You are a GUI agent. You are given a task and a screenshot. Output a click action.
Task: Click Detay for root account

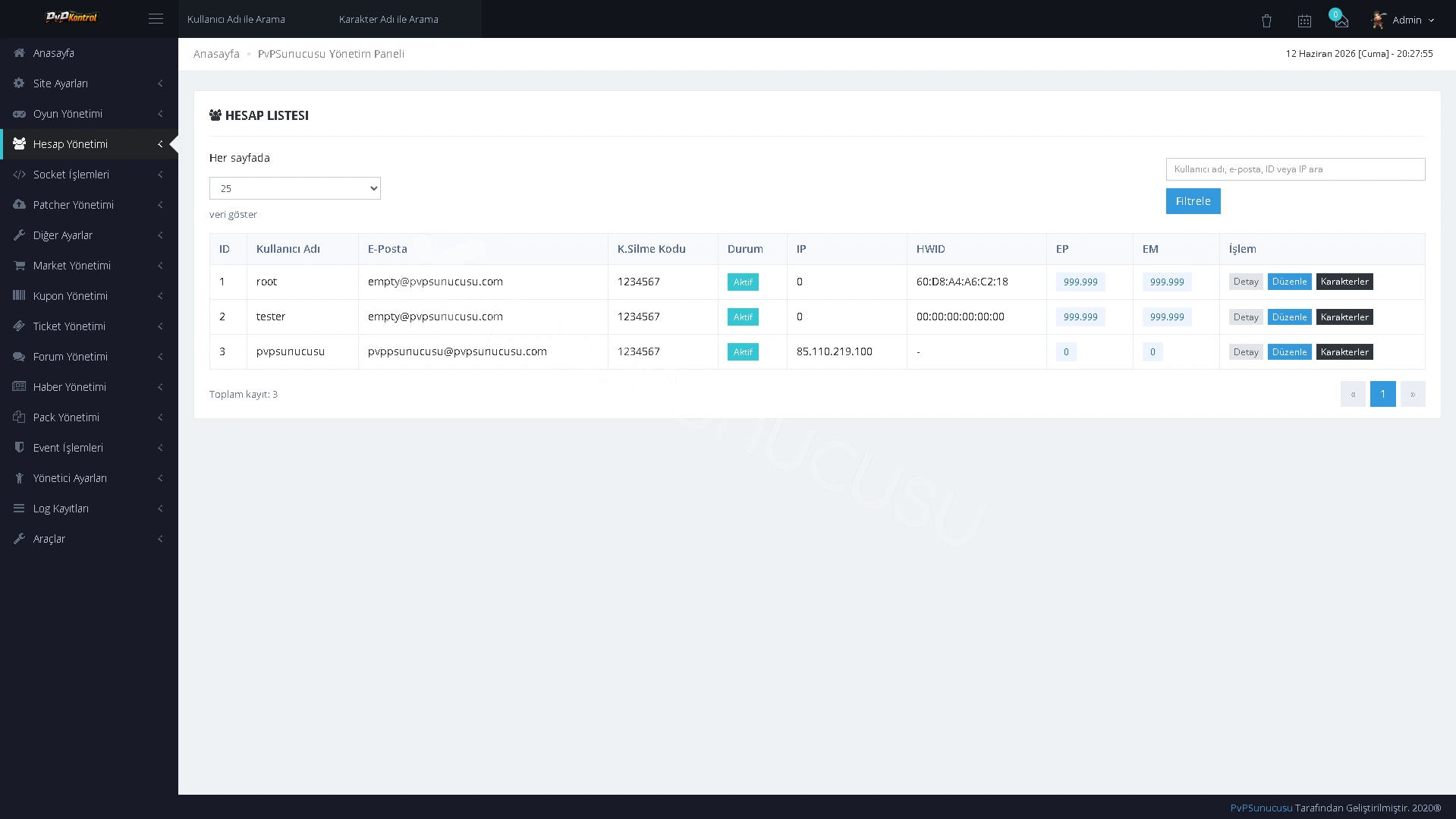tap(1246, 282)
